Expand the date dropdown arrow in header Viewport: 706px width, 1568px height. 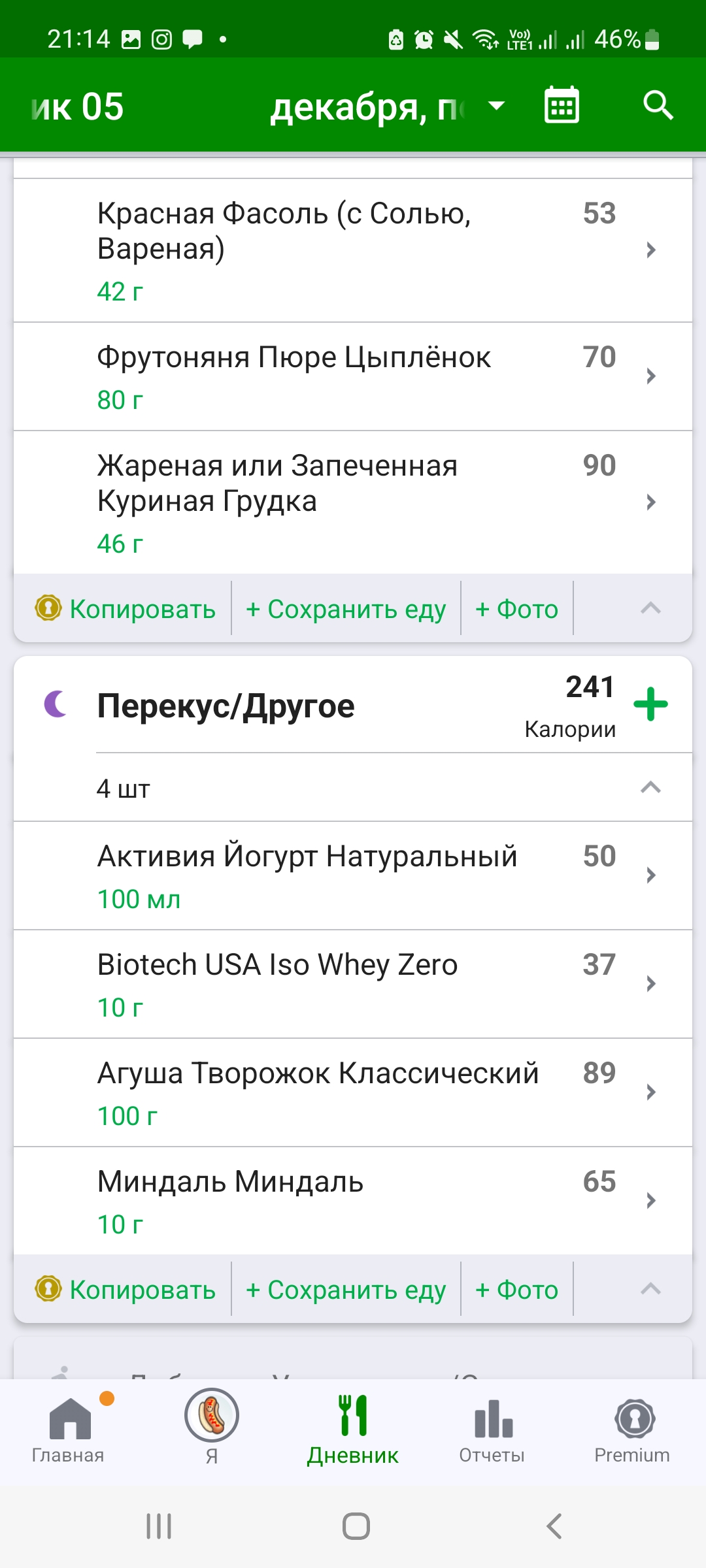pyautogui.click(x=497, y=106)
